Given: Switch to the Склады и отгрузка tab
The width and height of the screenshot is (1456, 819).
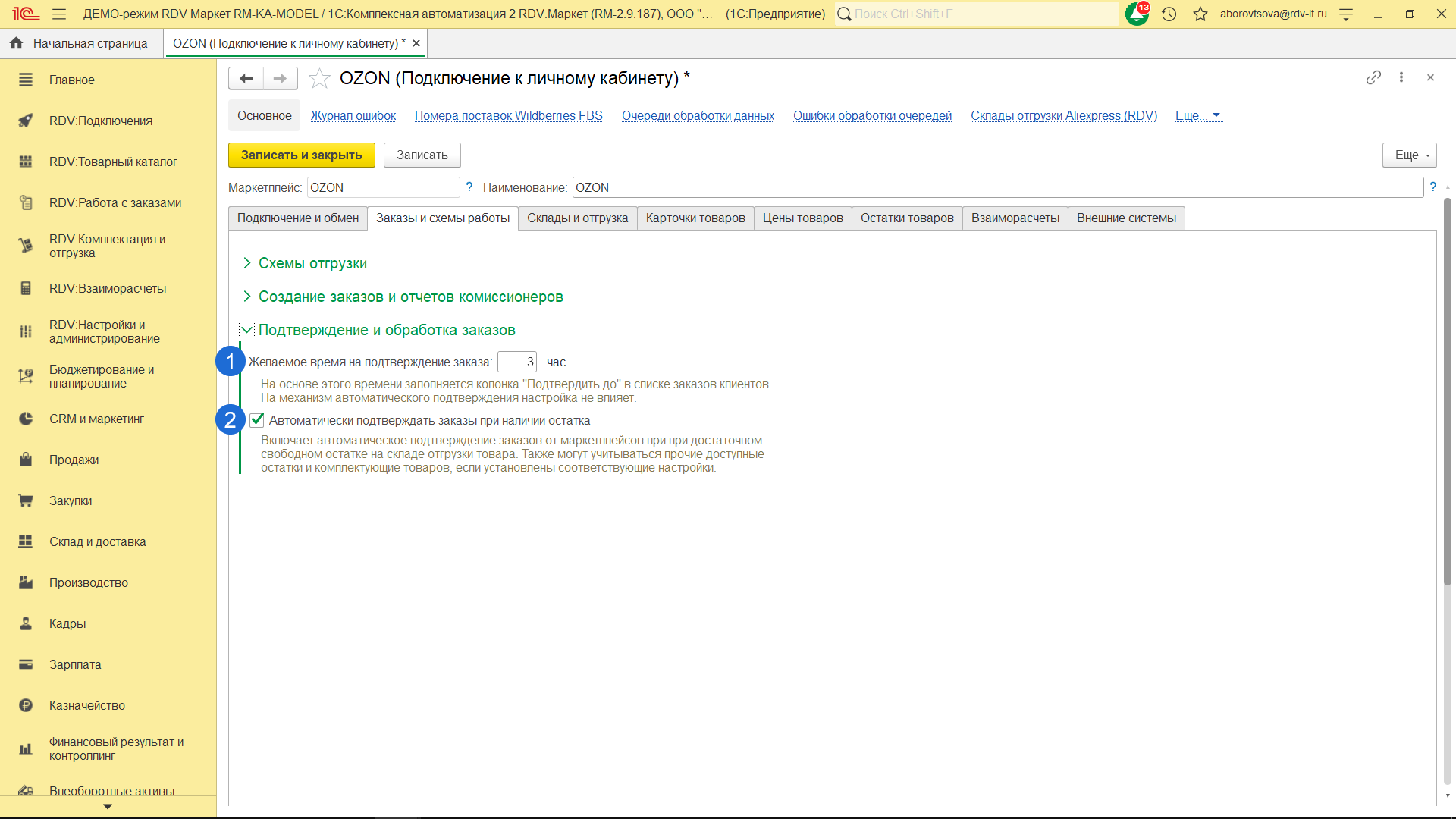Looking at the screenshot, I should (577, 218).
